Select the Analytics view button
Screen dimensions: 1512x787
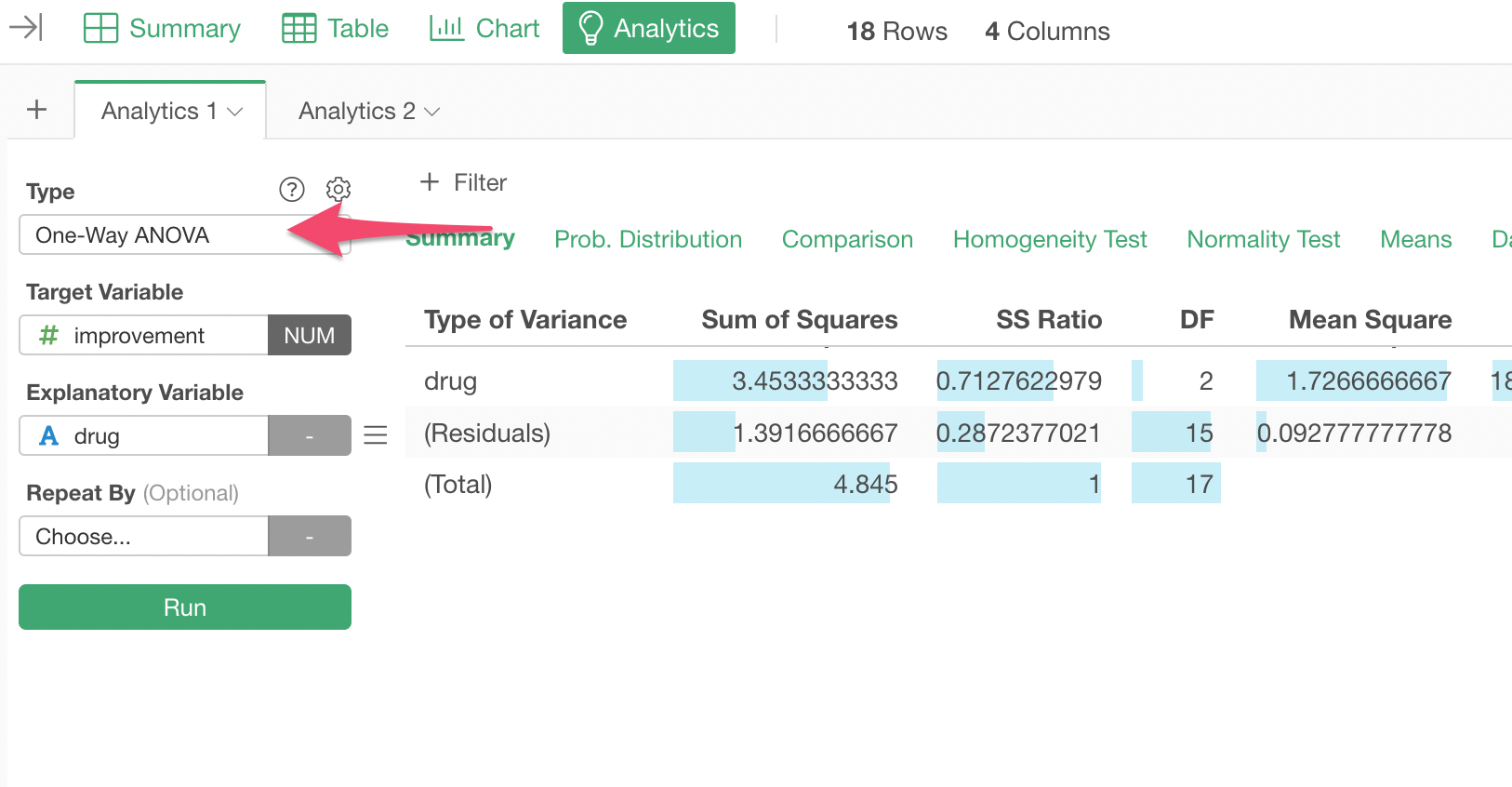tap(649, 28)
